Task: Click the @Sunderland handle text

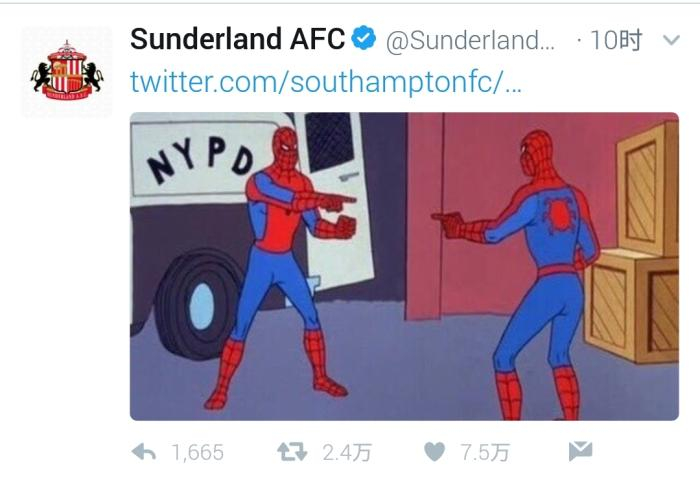Action: [x=470, y=41]
